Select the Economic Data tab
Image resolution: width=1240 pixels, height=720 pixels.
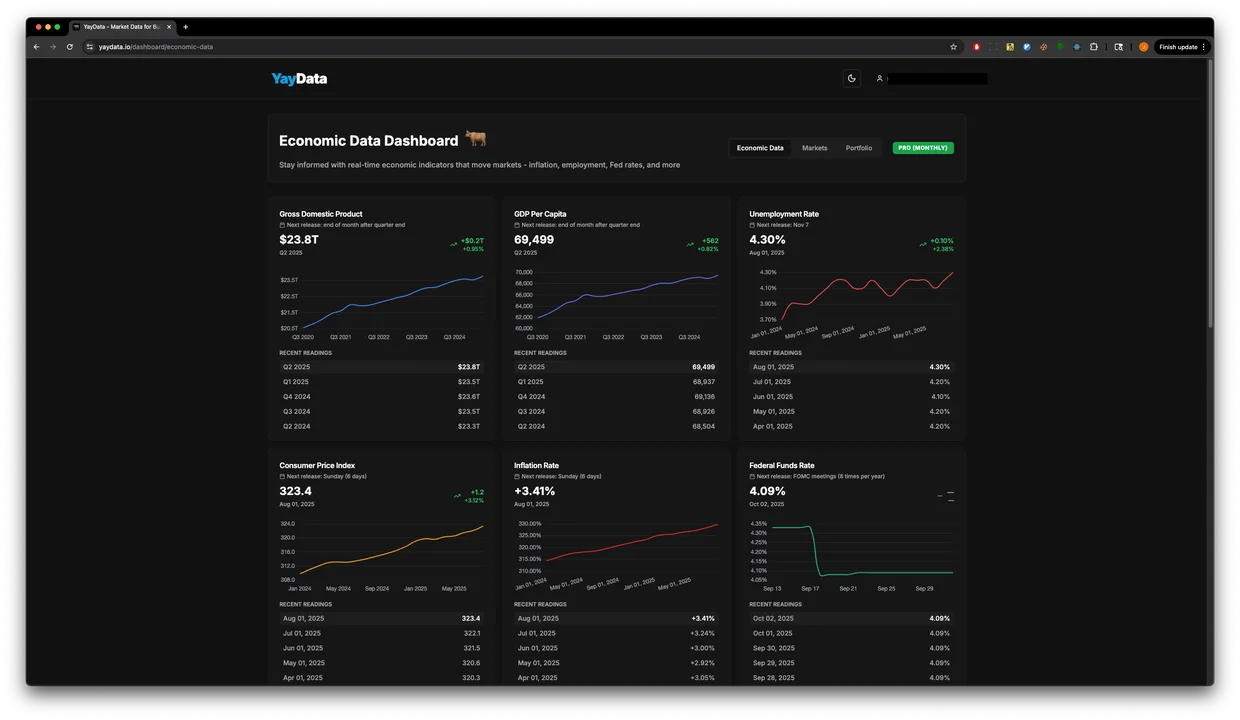760,148
